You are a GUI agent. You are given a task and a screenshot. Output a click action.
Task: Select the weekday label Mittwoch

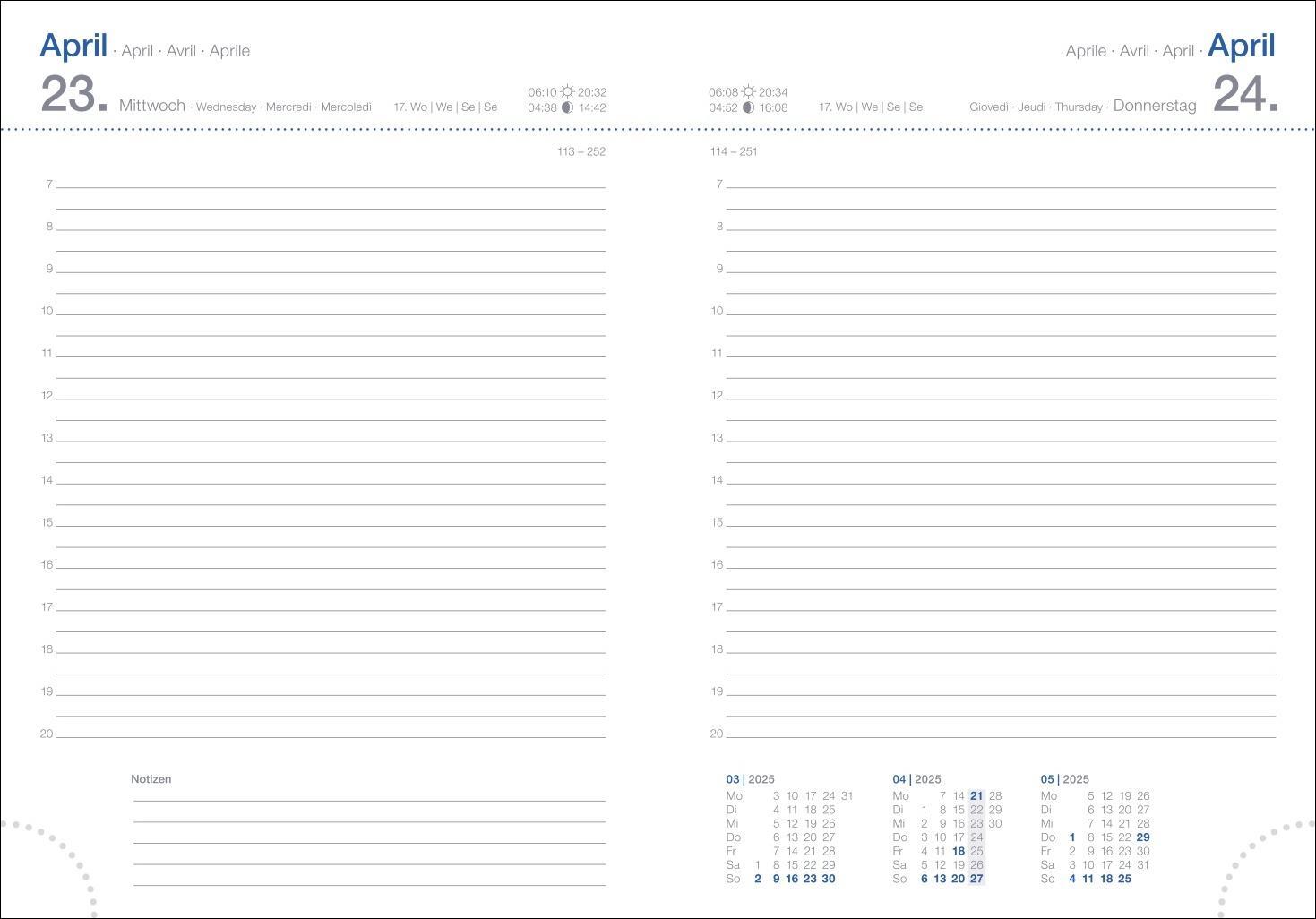coord(152,106)
